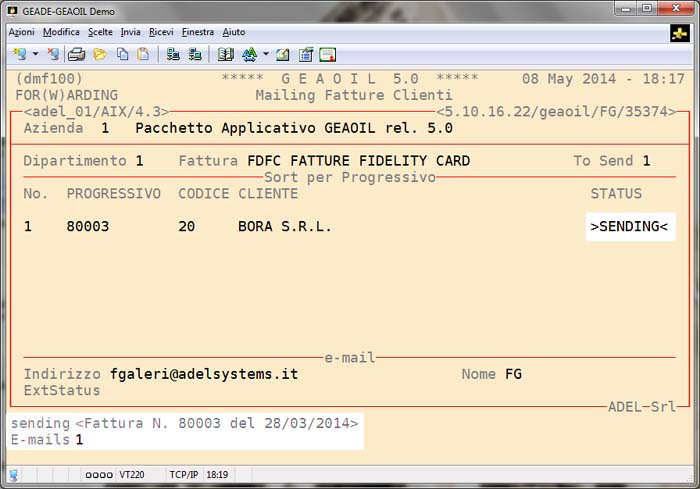Click the >SENDING< status field
Viewport: 700px width, 489px height.
(630, 227)
